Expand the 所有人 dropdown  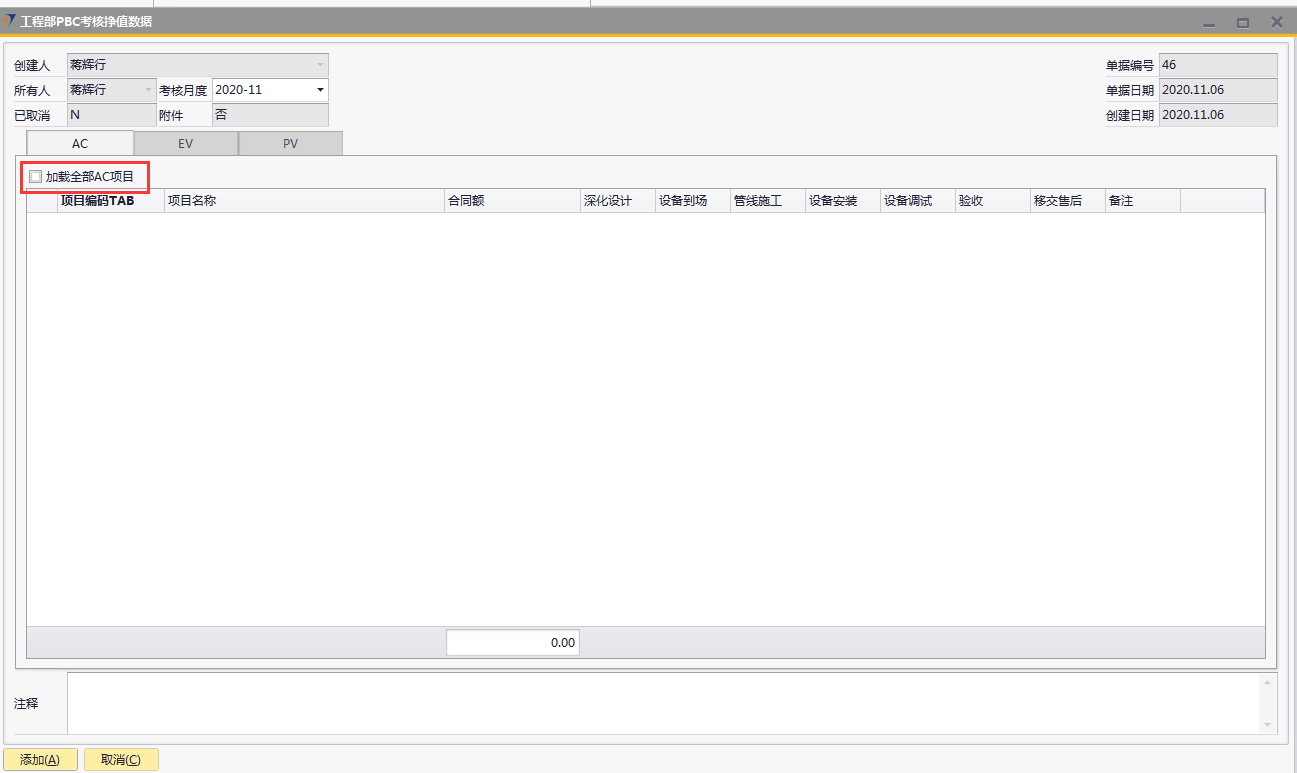coord(149,90)
